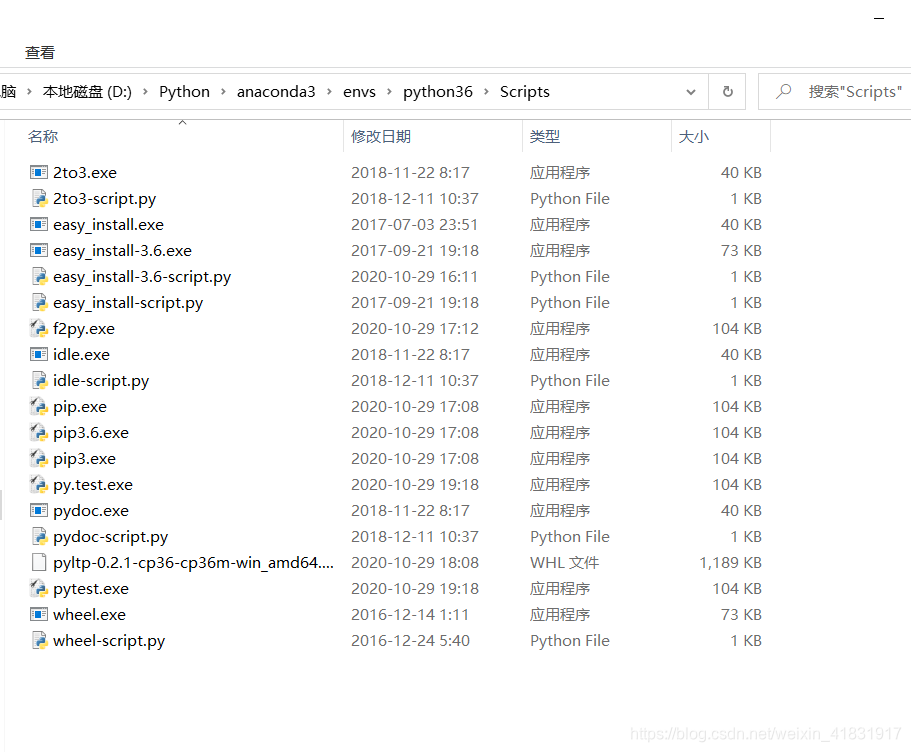Select file name pyltp-0.2.1-cp36-cp36m-win_amd64
Image resolution: width=911 pixels, height=752 pixels.
[x=193, y=563]
